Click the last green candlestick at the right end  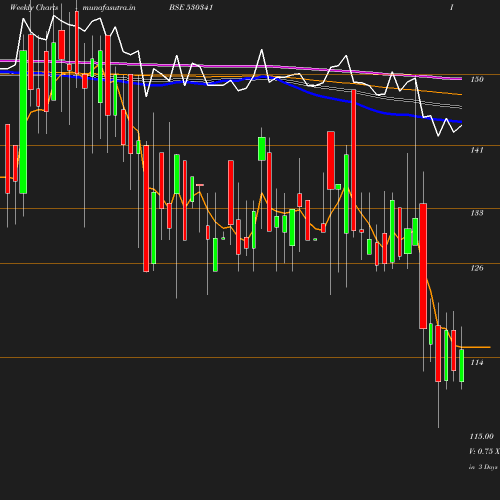click(462, 365)
